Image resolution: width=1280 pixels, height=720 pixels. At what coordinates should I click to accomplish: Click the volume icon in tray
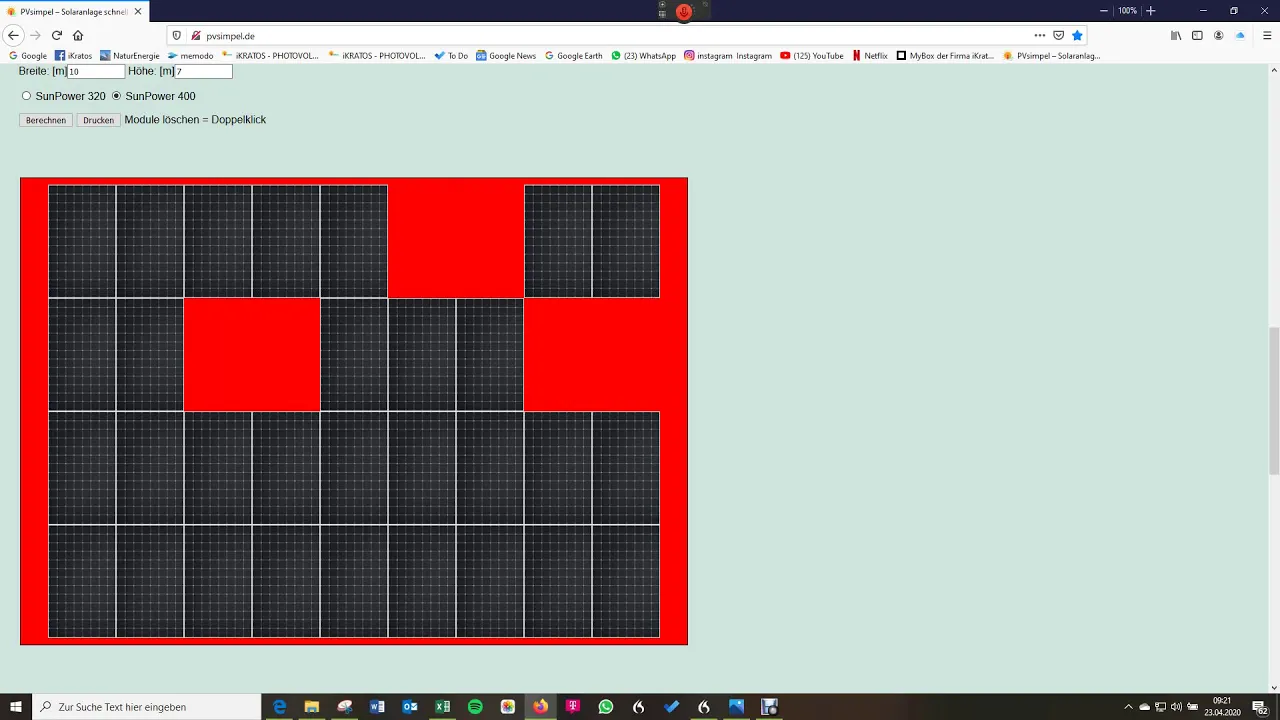tap(1176, 706)
